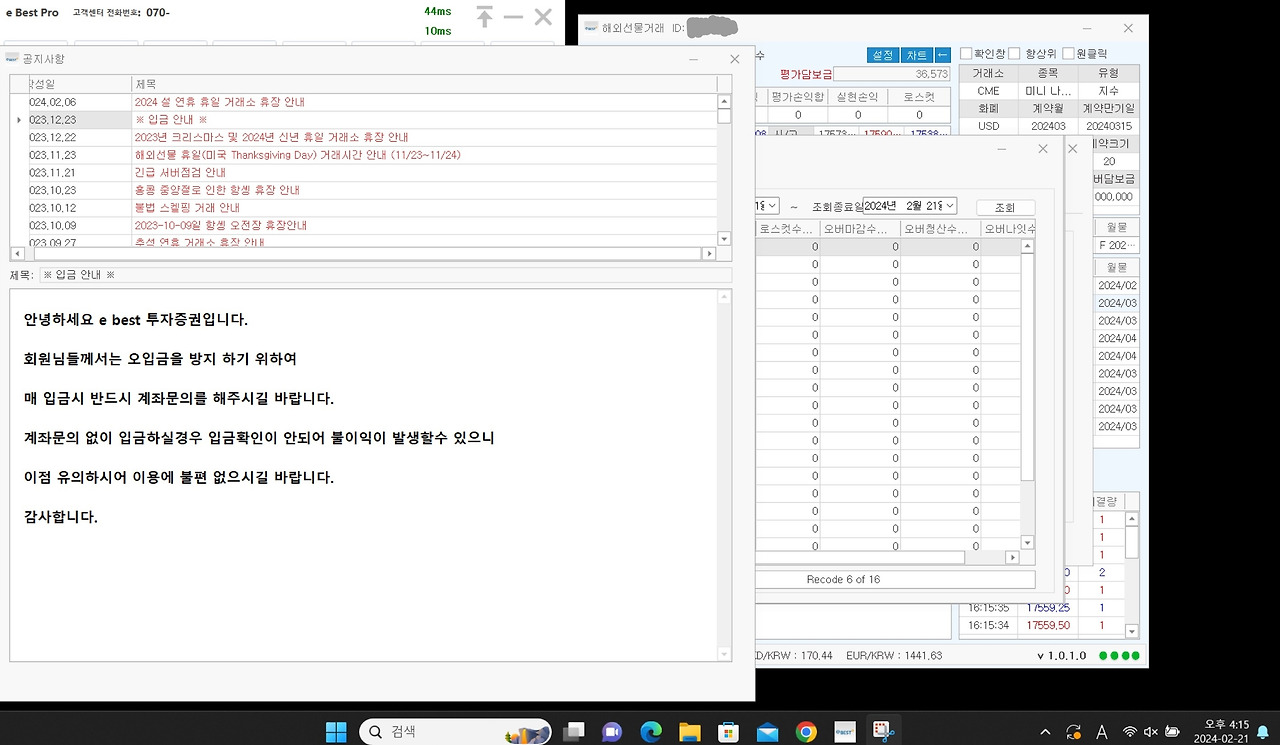
Task: Click the 제목 column header
Action: tap(424, 84)
